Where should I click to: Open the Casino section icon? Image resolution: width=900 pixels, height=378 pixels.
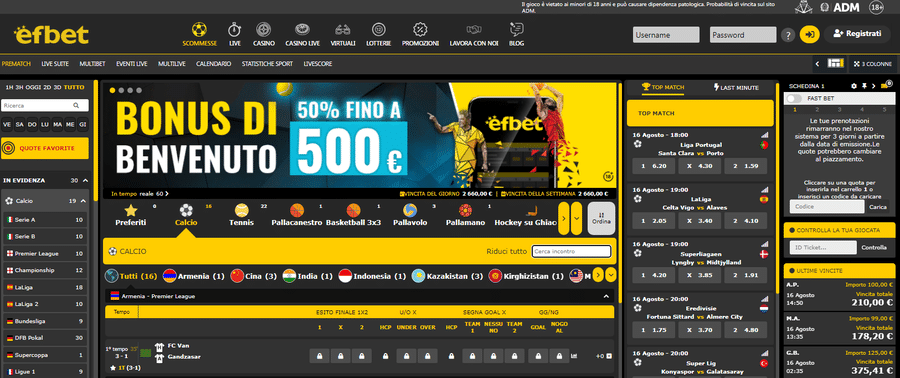tap(263, 29)
